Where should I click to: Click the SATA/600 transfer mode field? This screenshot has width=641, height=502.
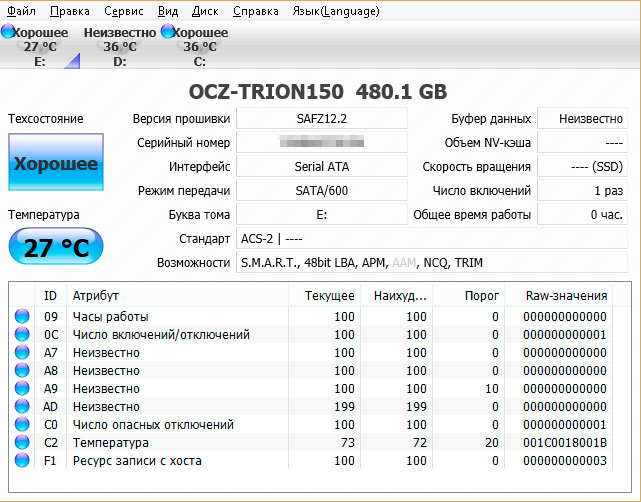coord(322,190)
